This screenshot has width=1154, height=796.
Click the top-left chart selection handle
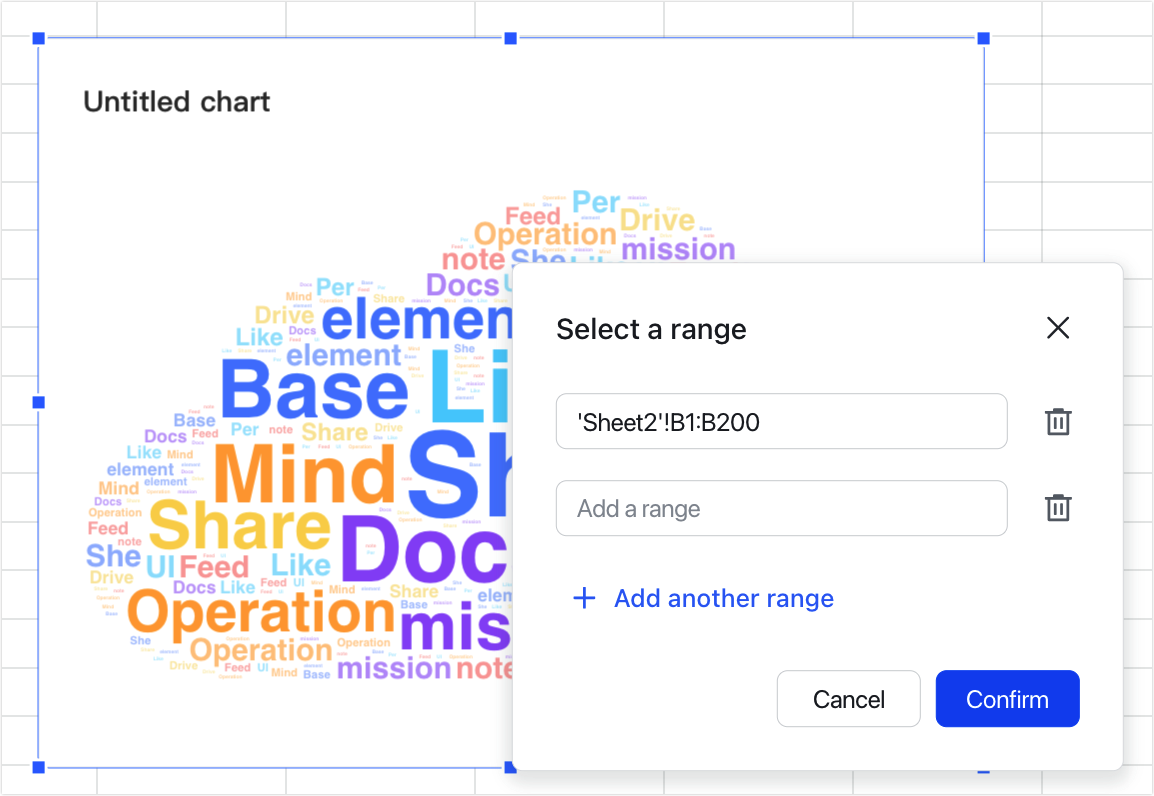coord(37,38)
